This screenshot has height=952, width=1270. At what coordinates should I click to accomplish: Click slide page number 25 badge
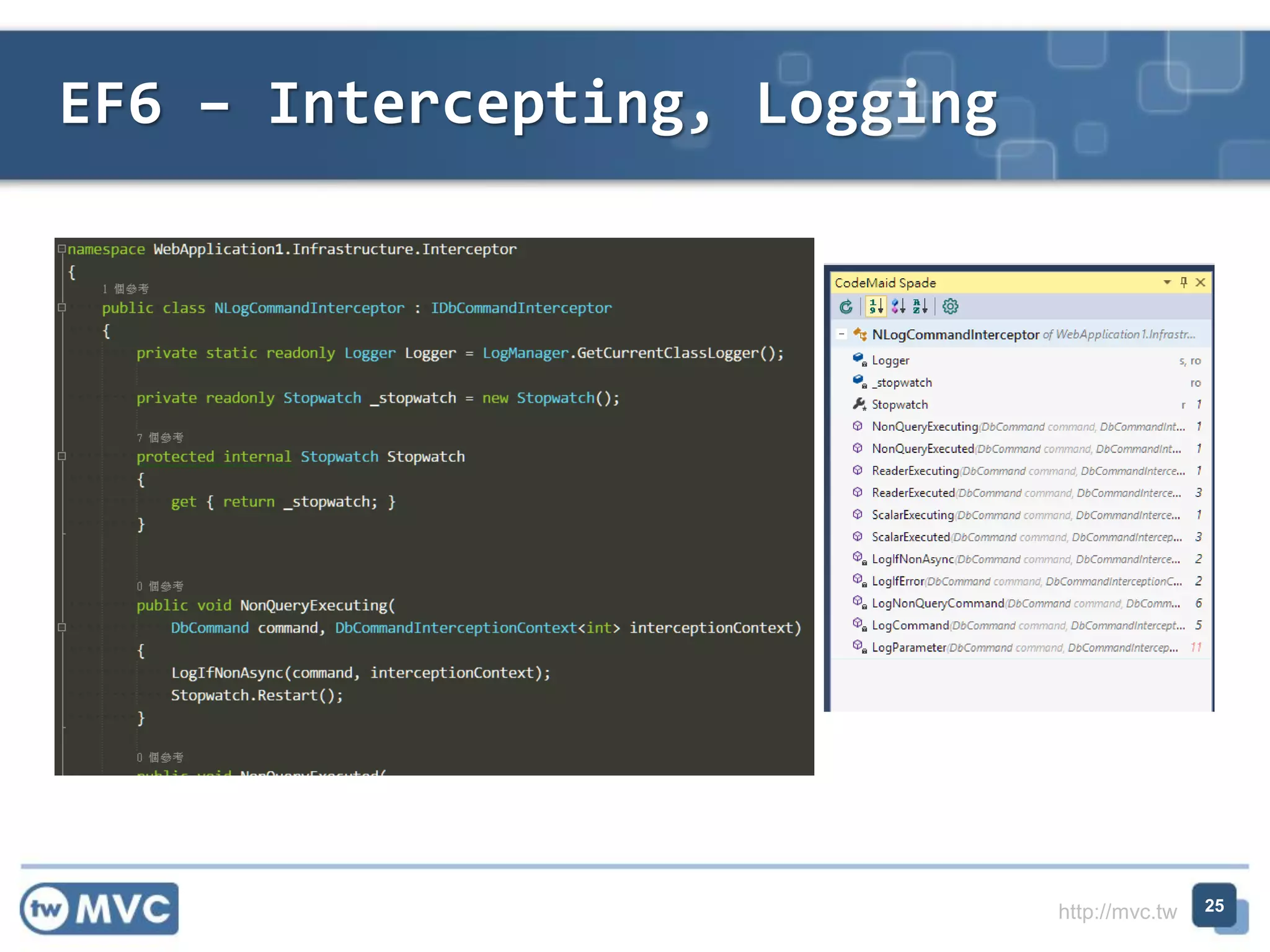tap(1214, 906)
